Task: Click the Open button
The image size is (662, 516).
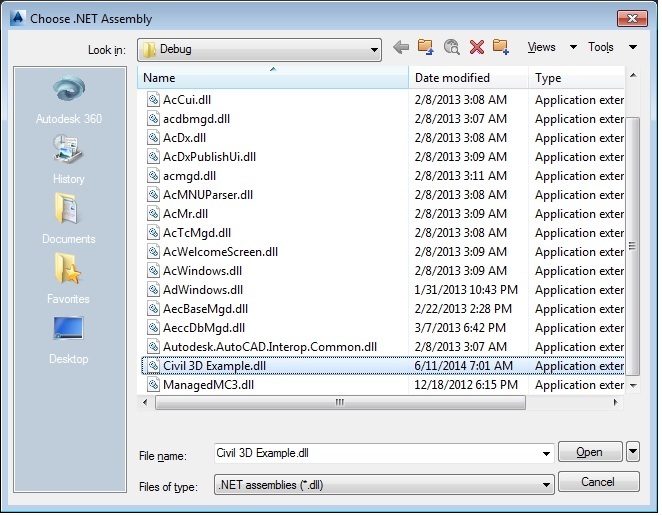Action: [x=590, y=452]
